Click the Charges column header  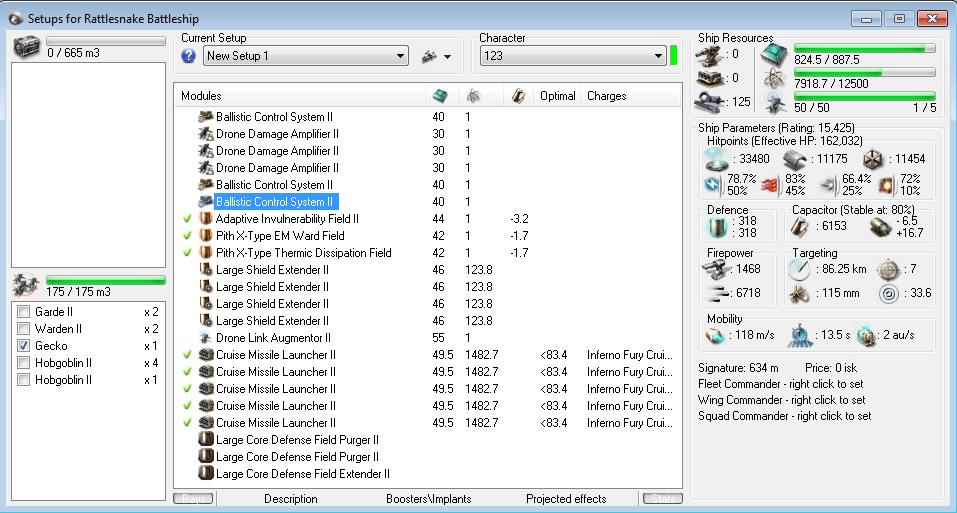[630, 96]
